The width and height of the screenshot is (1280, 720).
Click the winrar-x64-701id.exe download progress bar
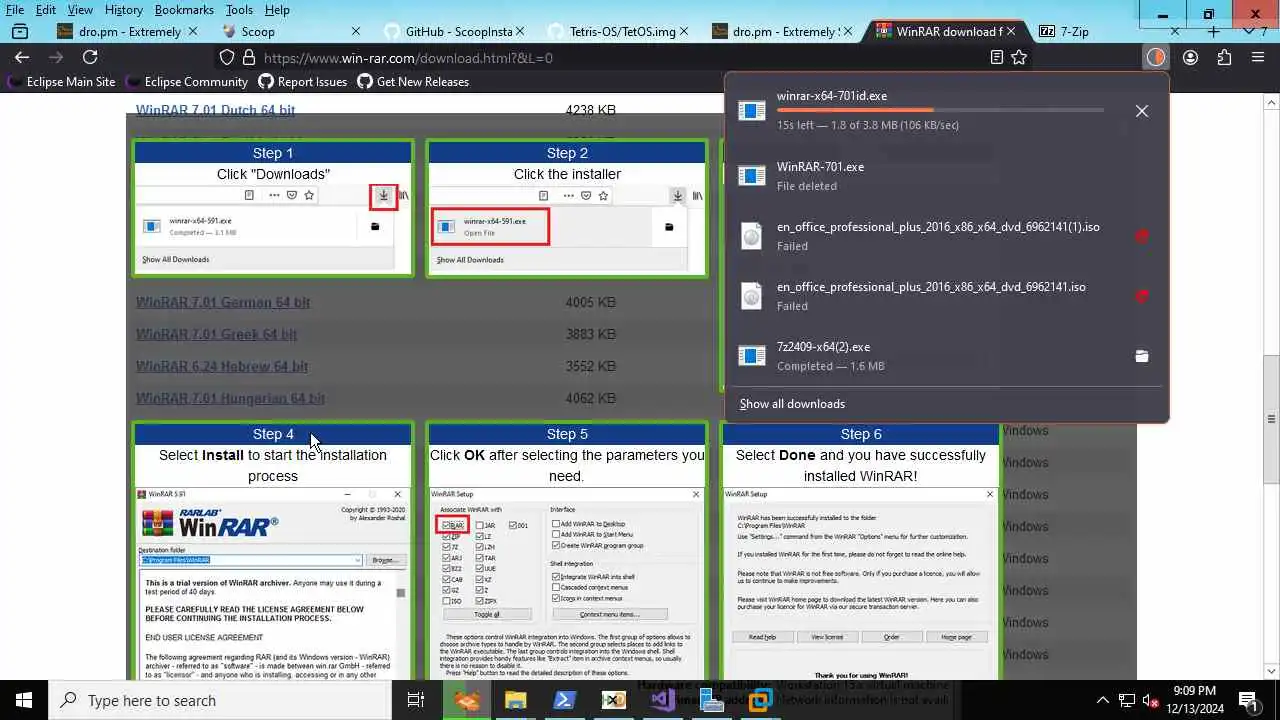pos(940,110)
